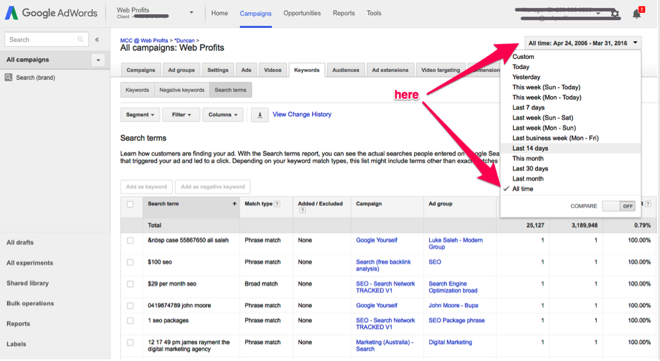
Task: Select the Negative keywords sub-tab
Action: [181, 90]
